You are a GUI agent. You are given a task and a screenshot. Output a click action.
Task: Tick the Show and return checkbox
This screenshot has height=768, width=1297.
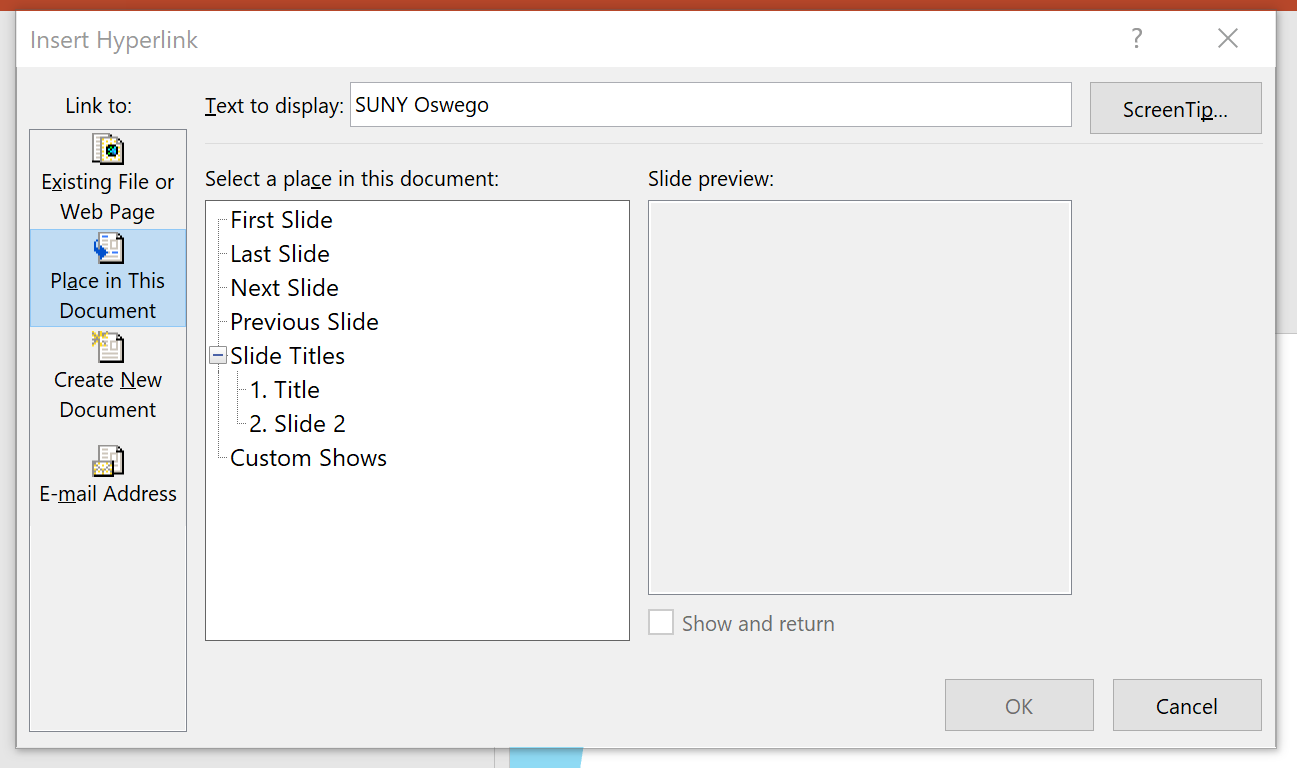(661, 623)
